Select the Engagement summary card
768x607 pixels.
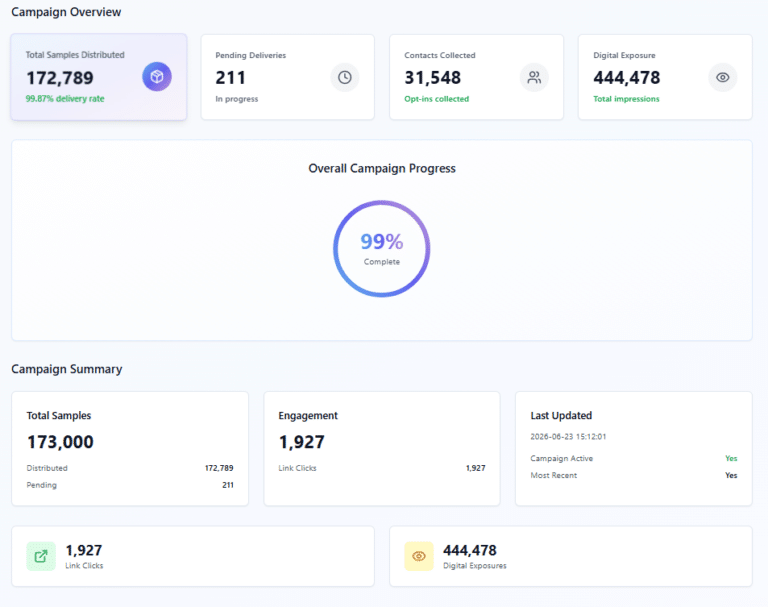coord(382,448)
